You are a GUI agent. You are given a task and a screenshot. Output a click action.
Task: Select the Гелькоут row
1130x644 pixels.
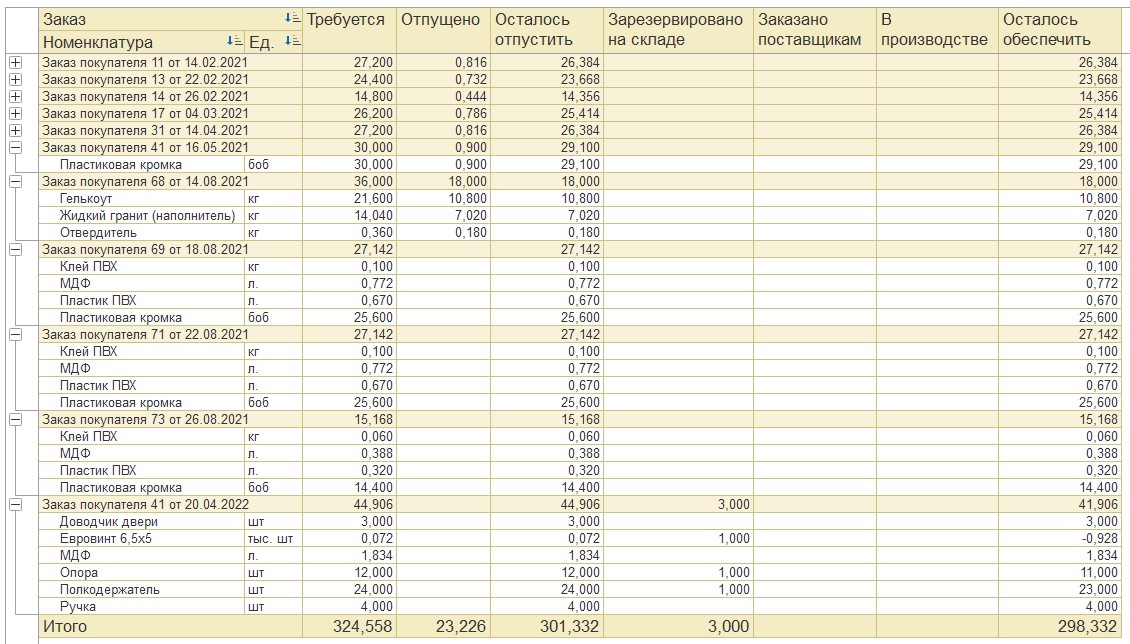coord(579,198)
